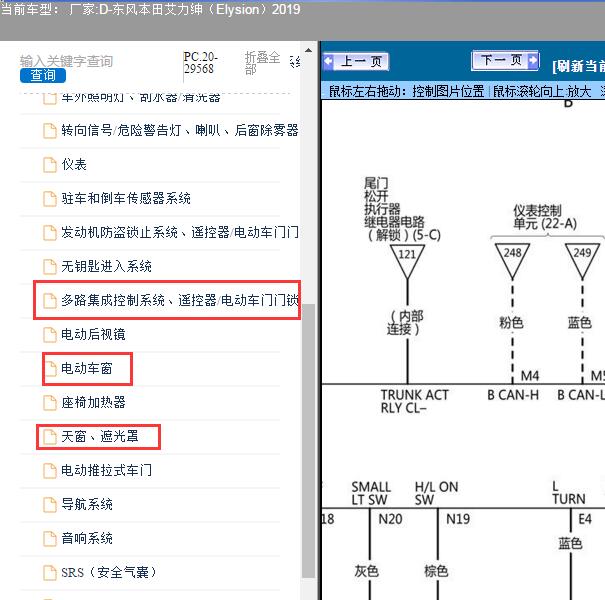Click the sidebar scroll-up arrow
The image size is (605, 600).
tap(308, 51)
